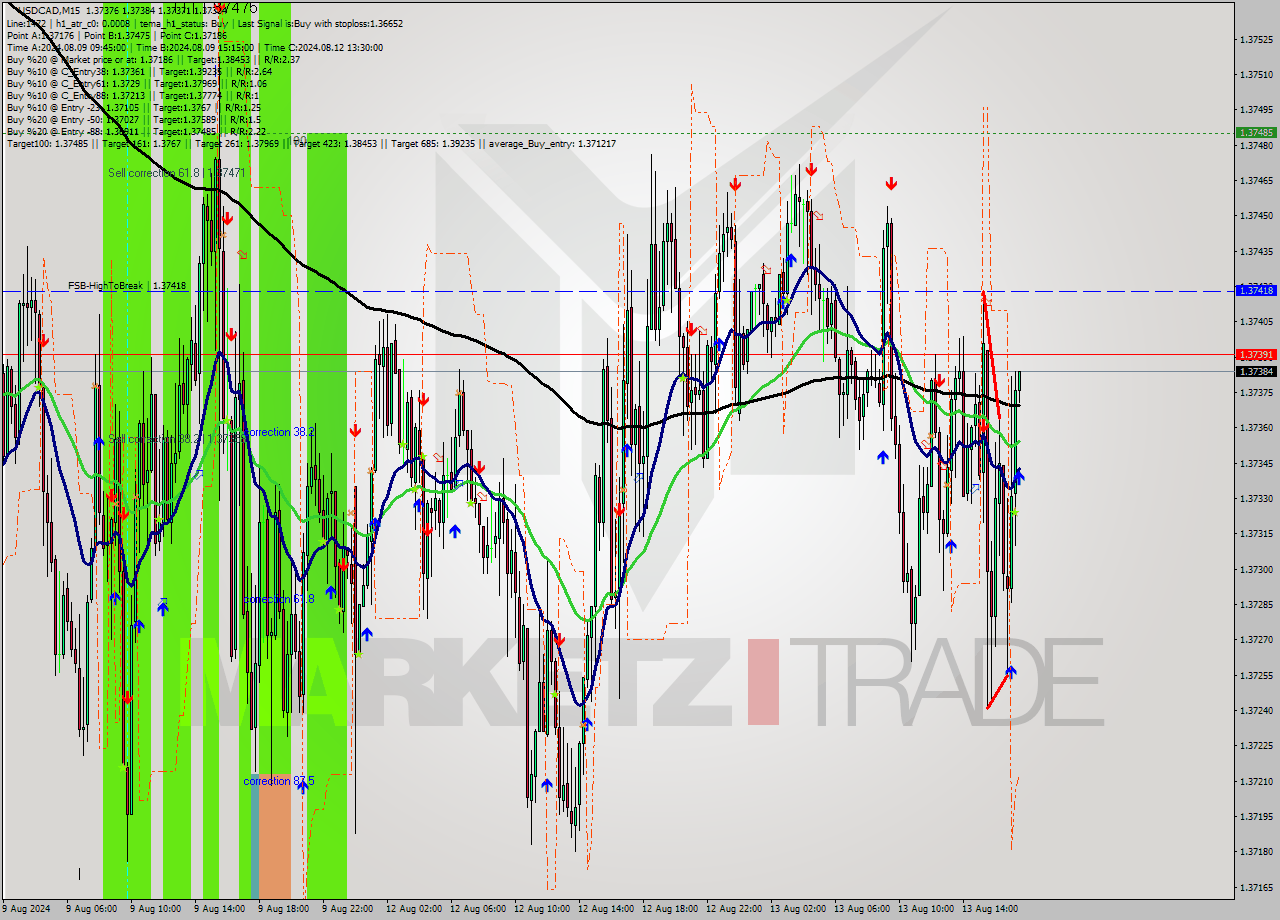The image size is (1280, 920).
Task: Click the '12 Aug 22:00' time label
Action: point(733,909)
